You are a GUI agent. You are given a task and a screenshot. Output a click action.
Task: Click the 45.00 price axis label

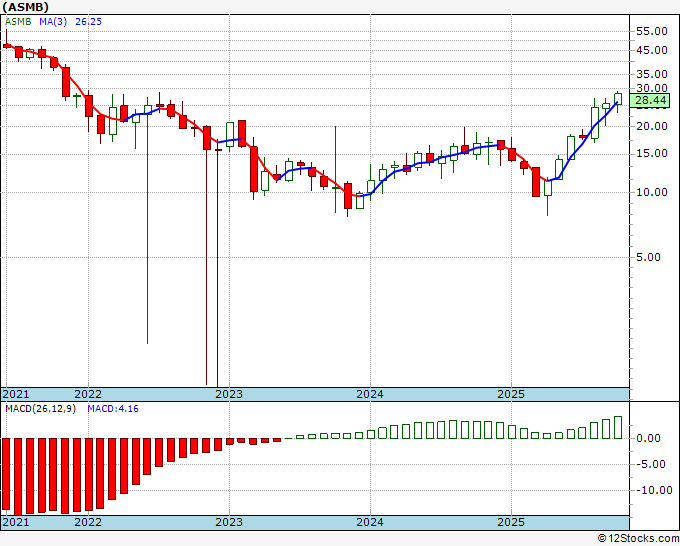(x=652, y=50)
